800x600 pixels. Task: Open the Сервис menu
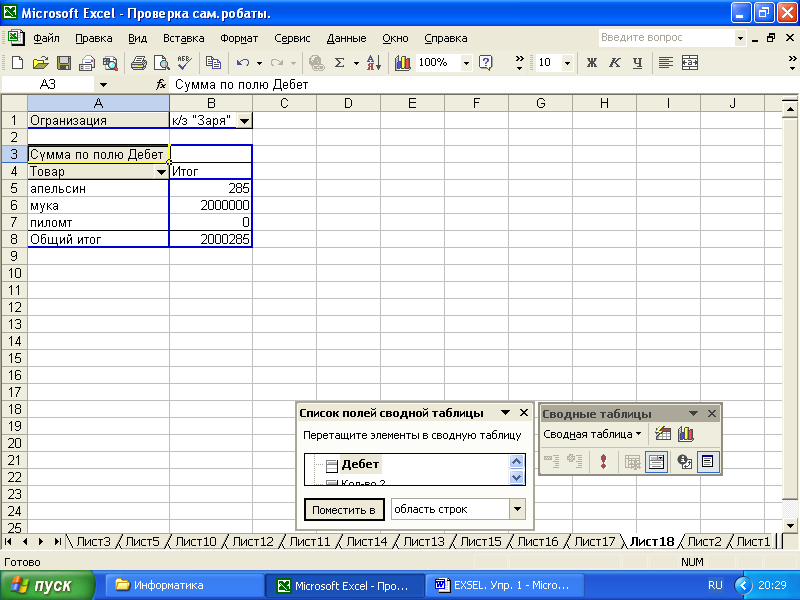292,38
